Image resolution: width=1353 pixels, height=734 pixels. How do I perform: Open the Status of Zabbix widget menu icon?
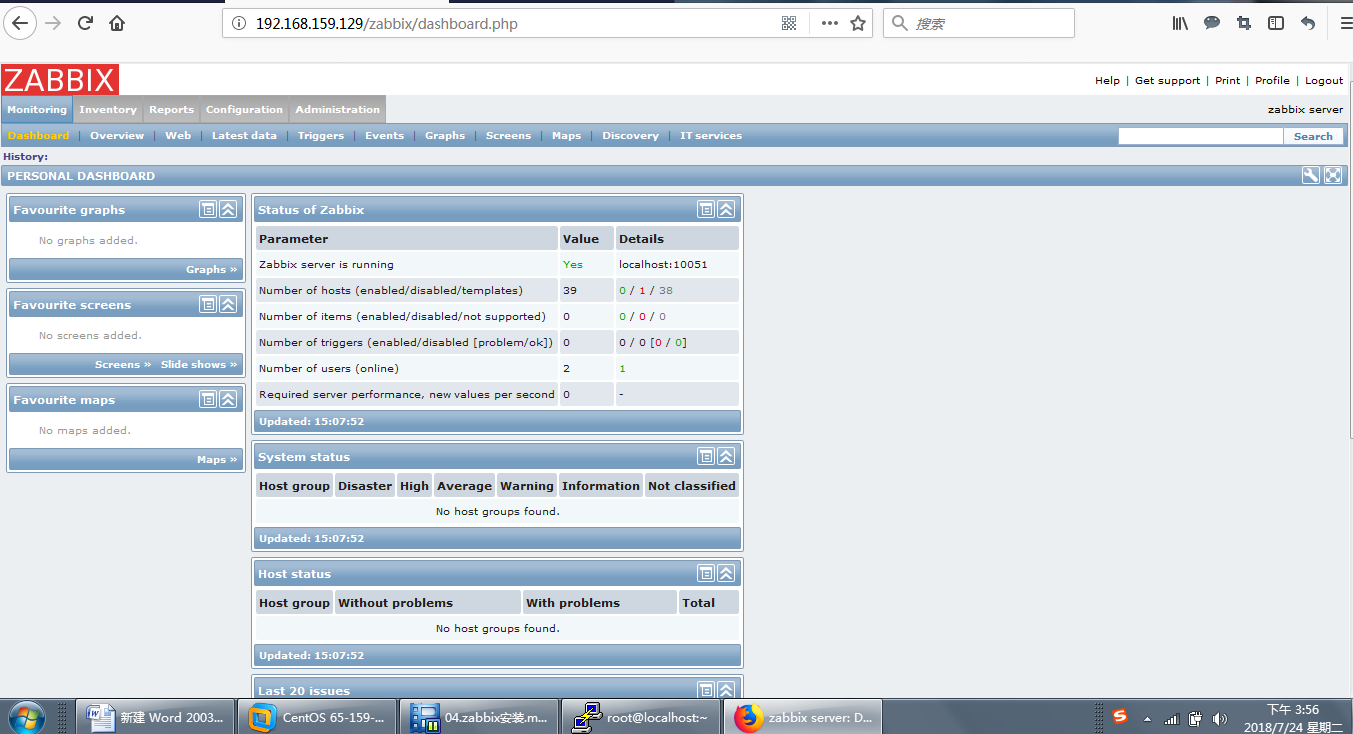[x=706, y=210]
